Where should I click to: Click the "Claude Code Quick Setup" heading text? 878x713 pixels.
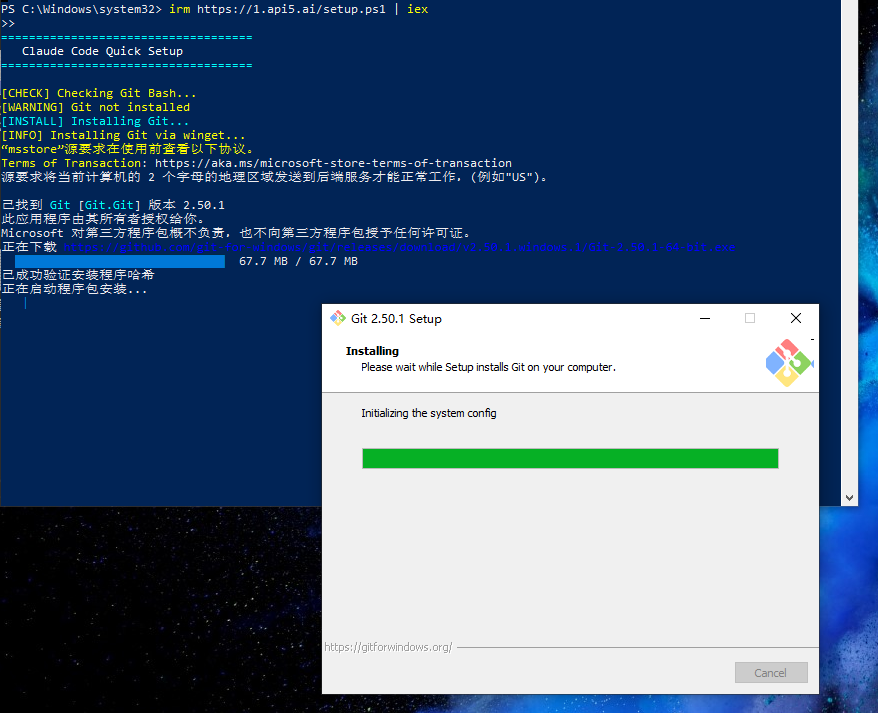[102, 51]
